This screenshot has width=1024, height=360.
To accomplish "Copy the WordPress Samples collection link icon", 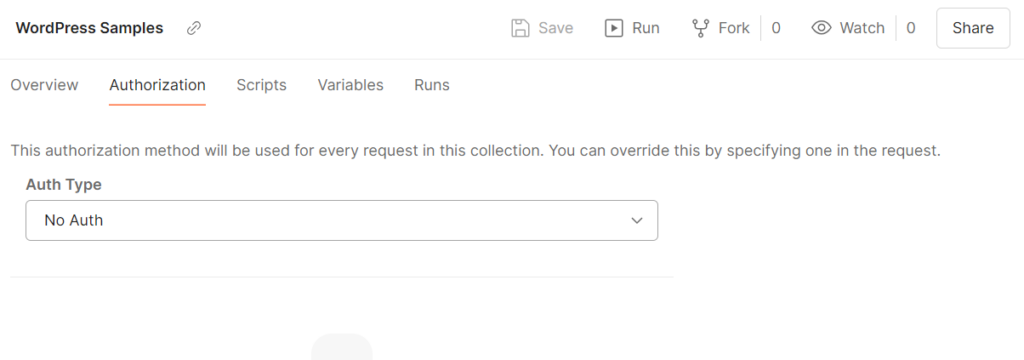I will pyautogui.click(x=194, y=28).
